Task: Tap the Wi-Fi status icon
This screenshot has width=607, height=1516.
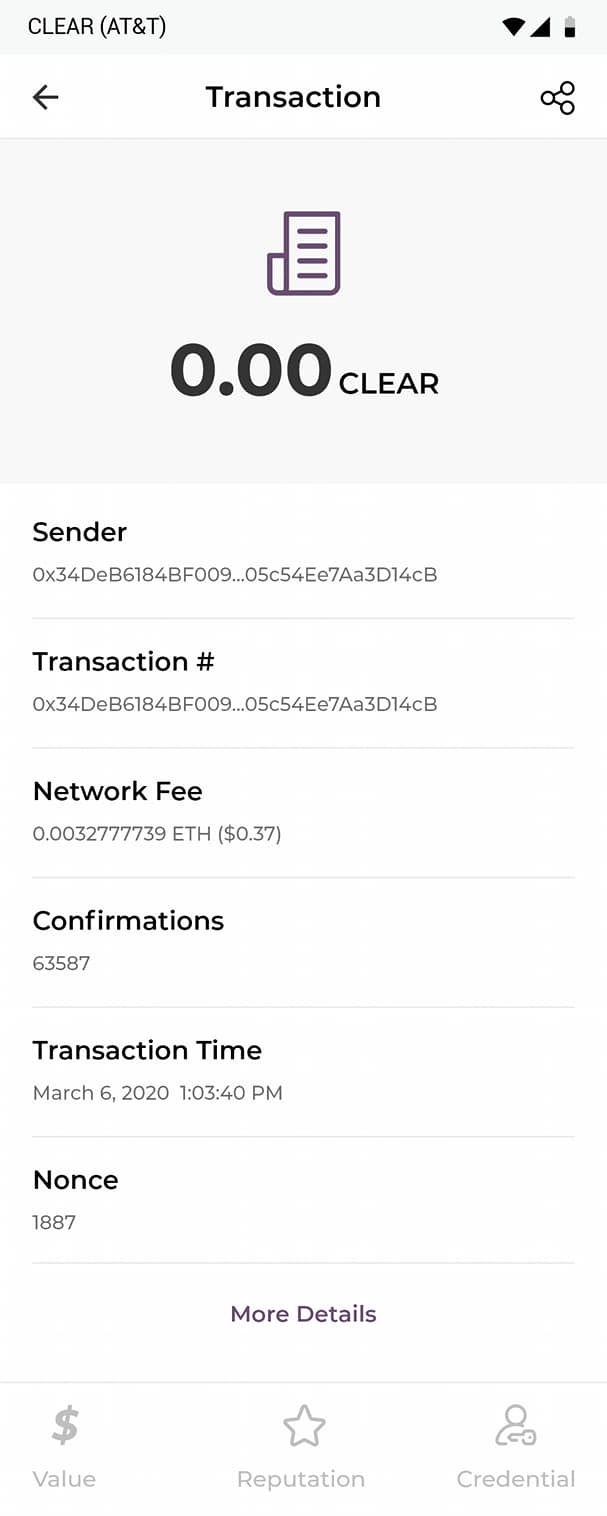Action: 513,27
